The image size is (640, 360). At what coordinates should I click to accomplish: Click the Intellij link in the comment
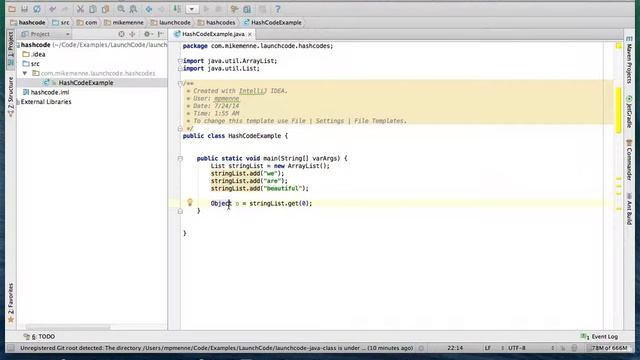(251, 91)
